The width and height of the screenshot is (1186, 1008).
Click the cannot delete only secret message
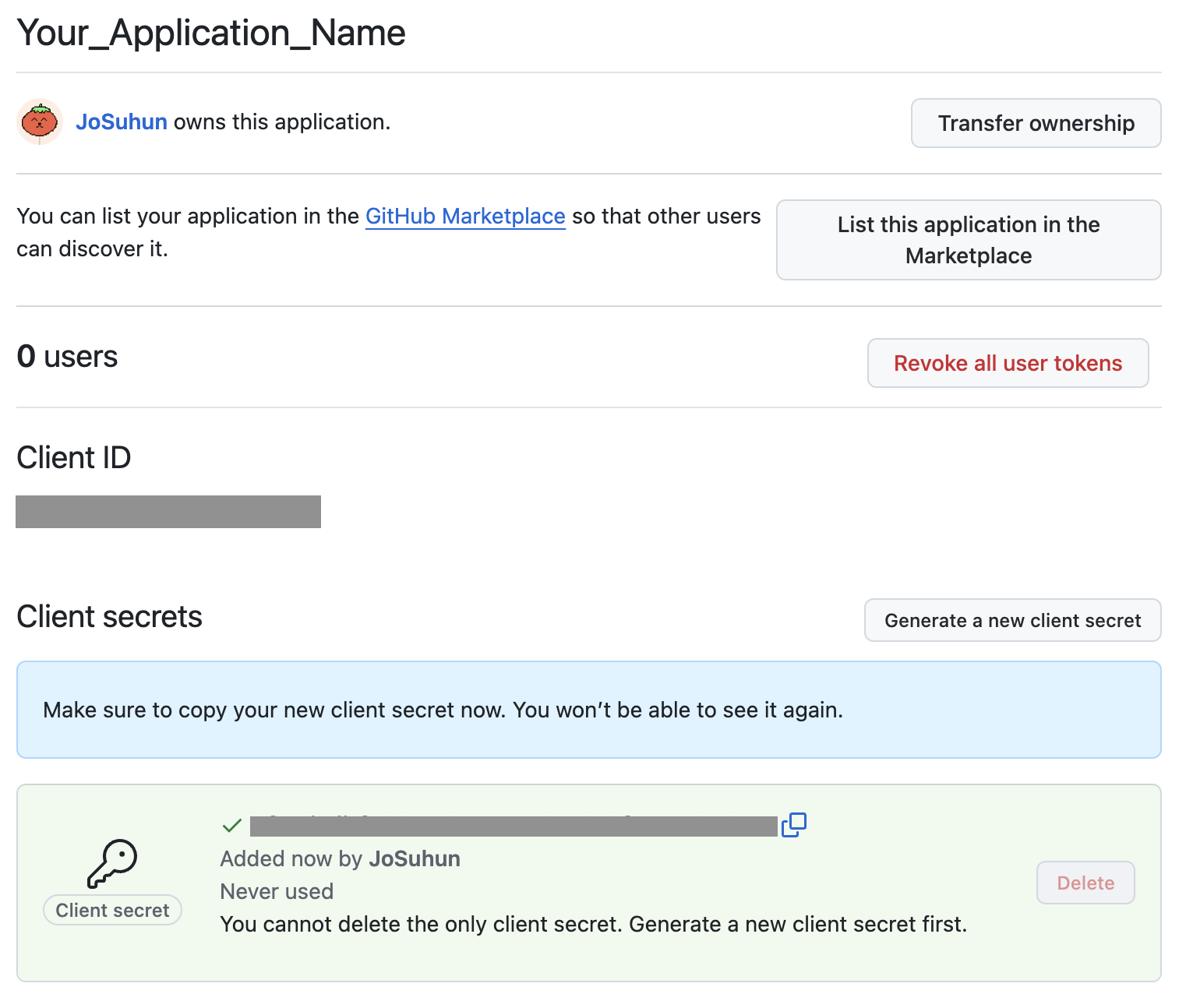click(593, 924)
